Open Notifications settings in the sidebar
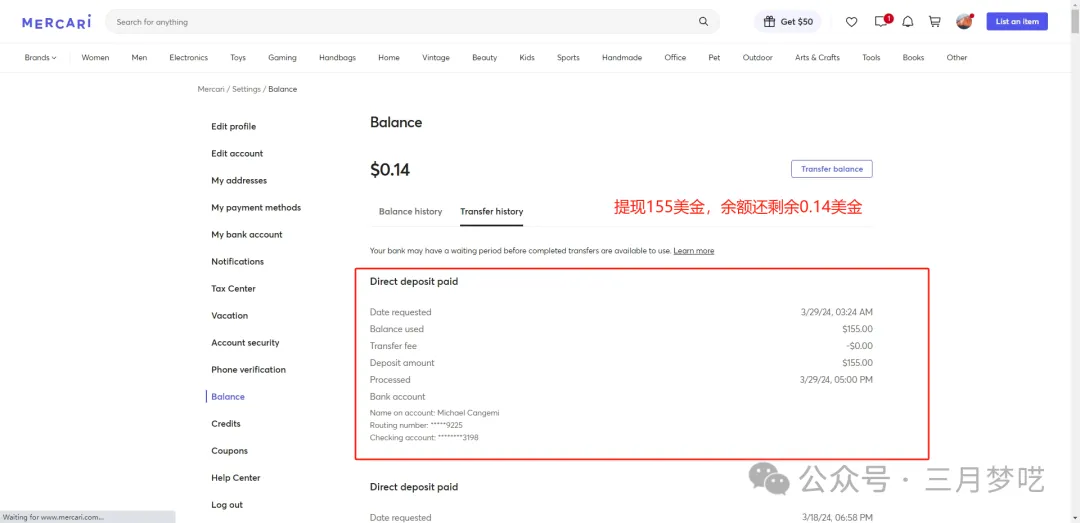The height and width of the screenshot is (523, 1080). [x=238, y=262]
